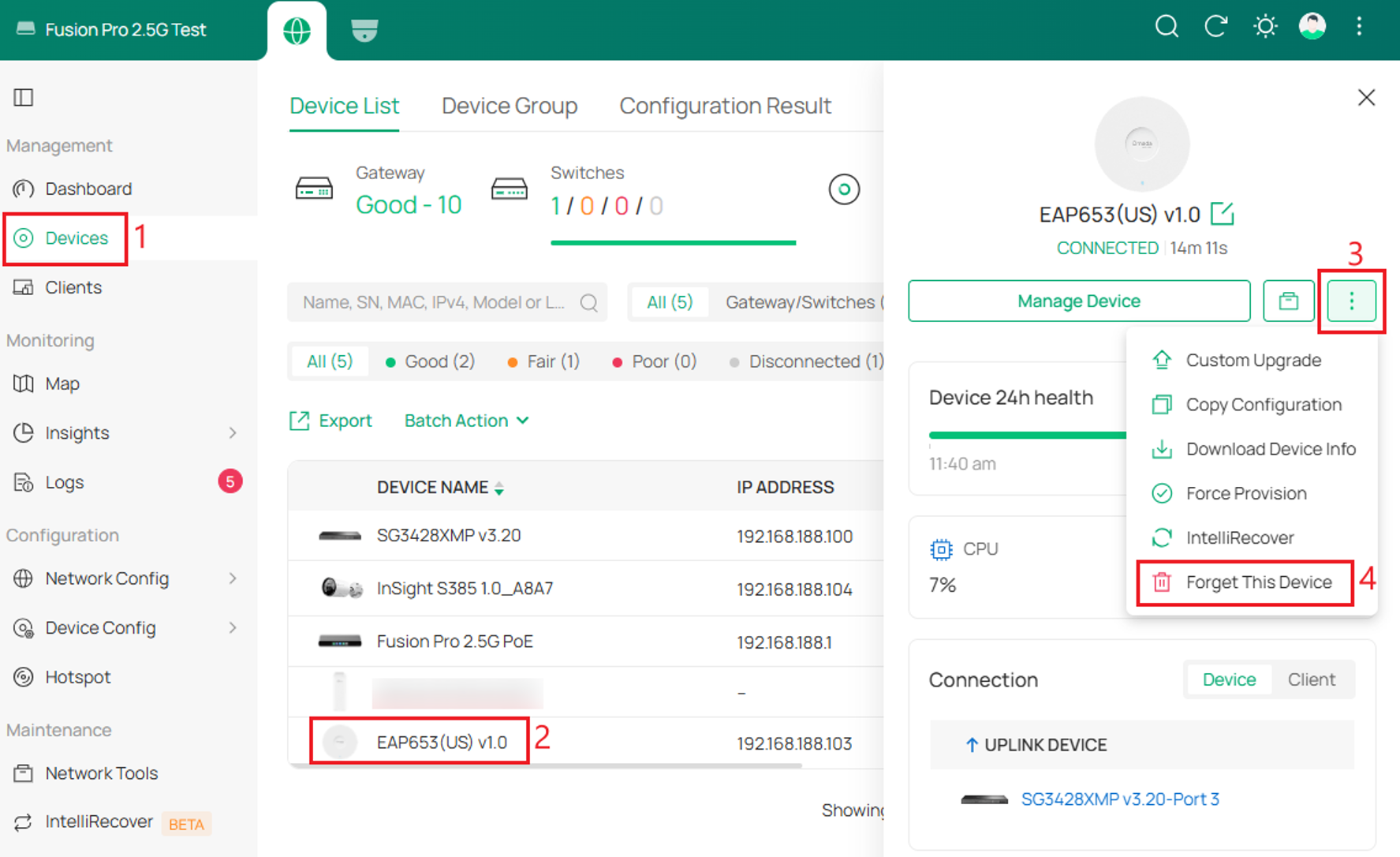
Task: Click Download Device Info menu option
Action: click(1253, 449)
